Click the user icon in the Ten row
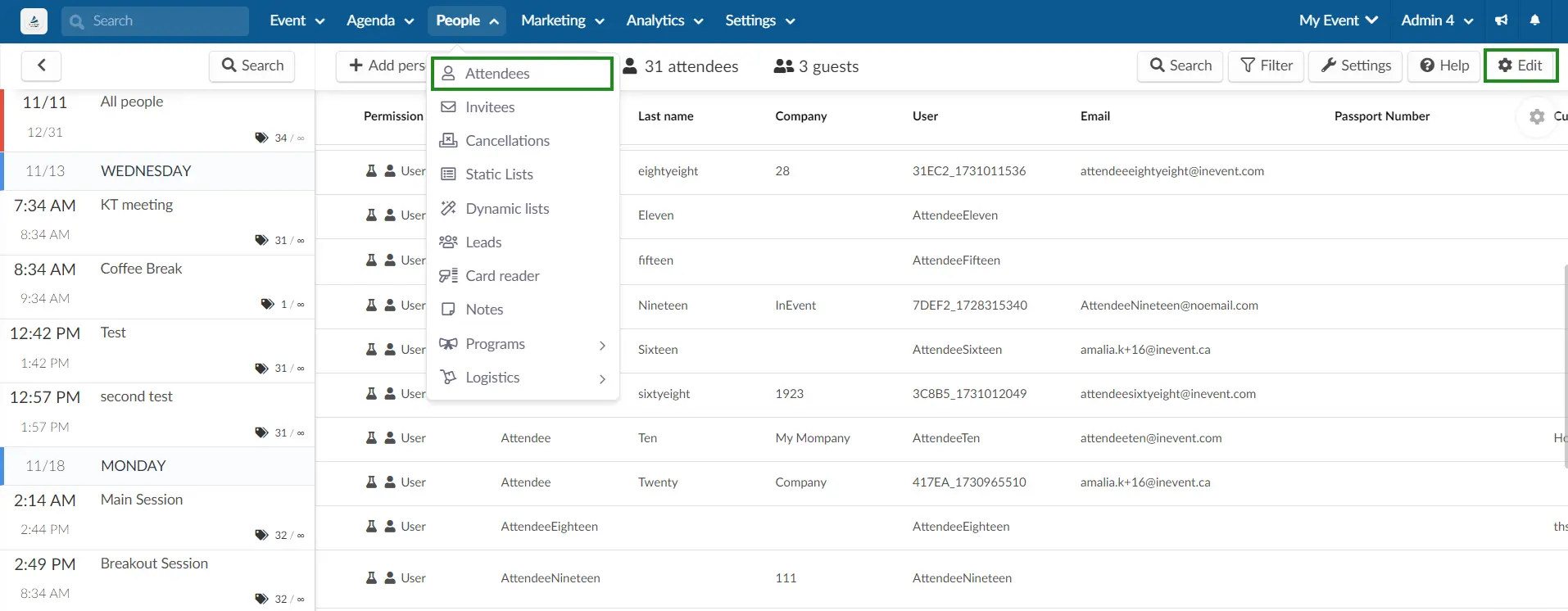This screenshot has width=1568, height=611. pyautogui.click(x=390, y=438)
